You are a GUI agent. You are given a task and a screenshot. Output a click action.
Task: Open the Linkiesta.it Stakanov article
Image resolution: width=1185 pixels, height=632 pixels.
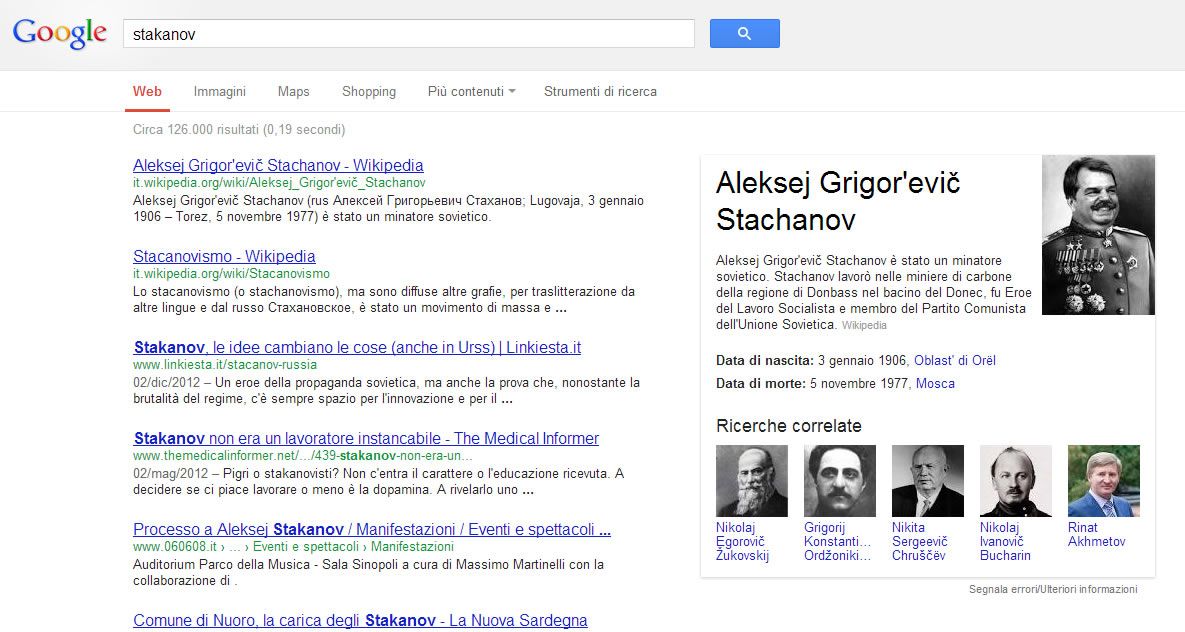coord(357,347)
